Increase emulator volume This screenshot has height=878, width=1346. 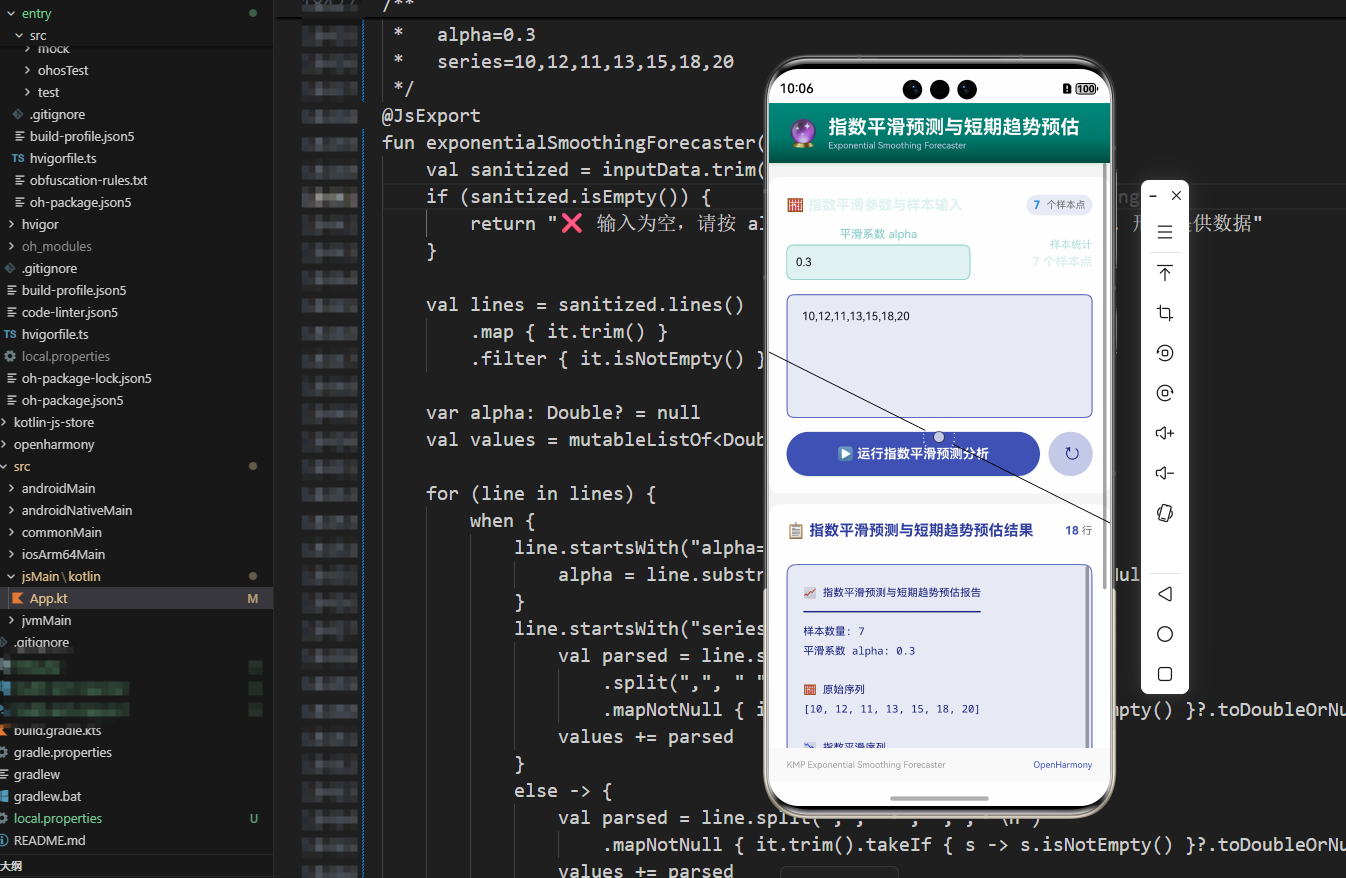(x=1164, y=433)
